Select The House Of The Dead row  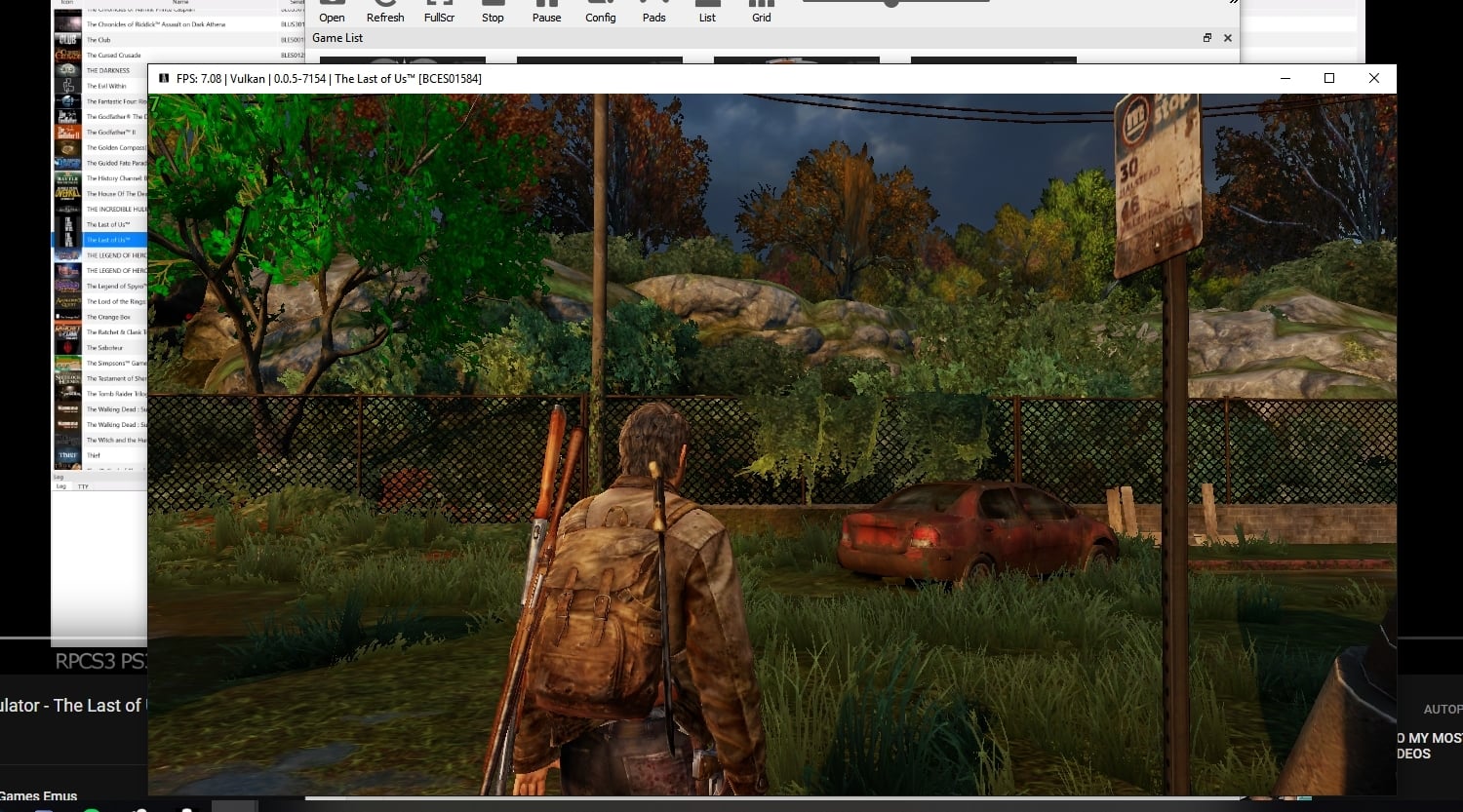[99, 194]
